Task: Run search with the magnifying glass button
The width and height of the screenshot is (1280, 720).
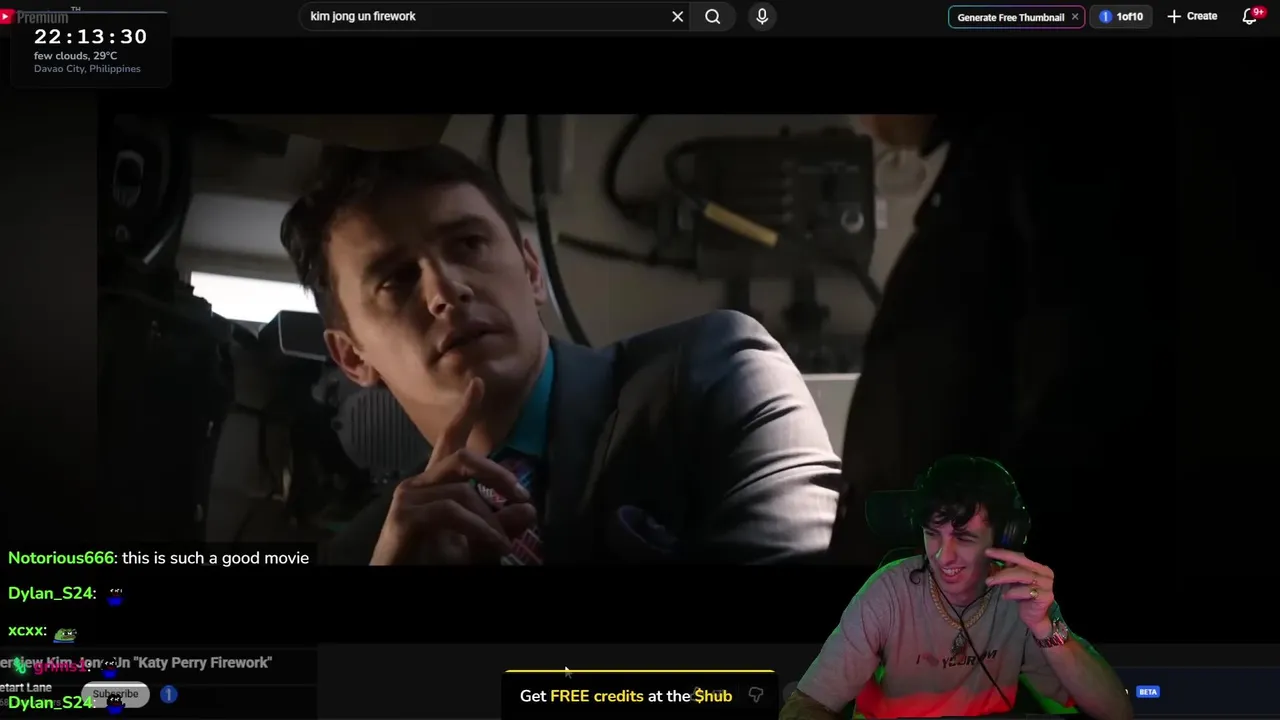Action: pyautogui.click(x=712, y=16)
